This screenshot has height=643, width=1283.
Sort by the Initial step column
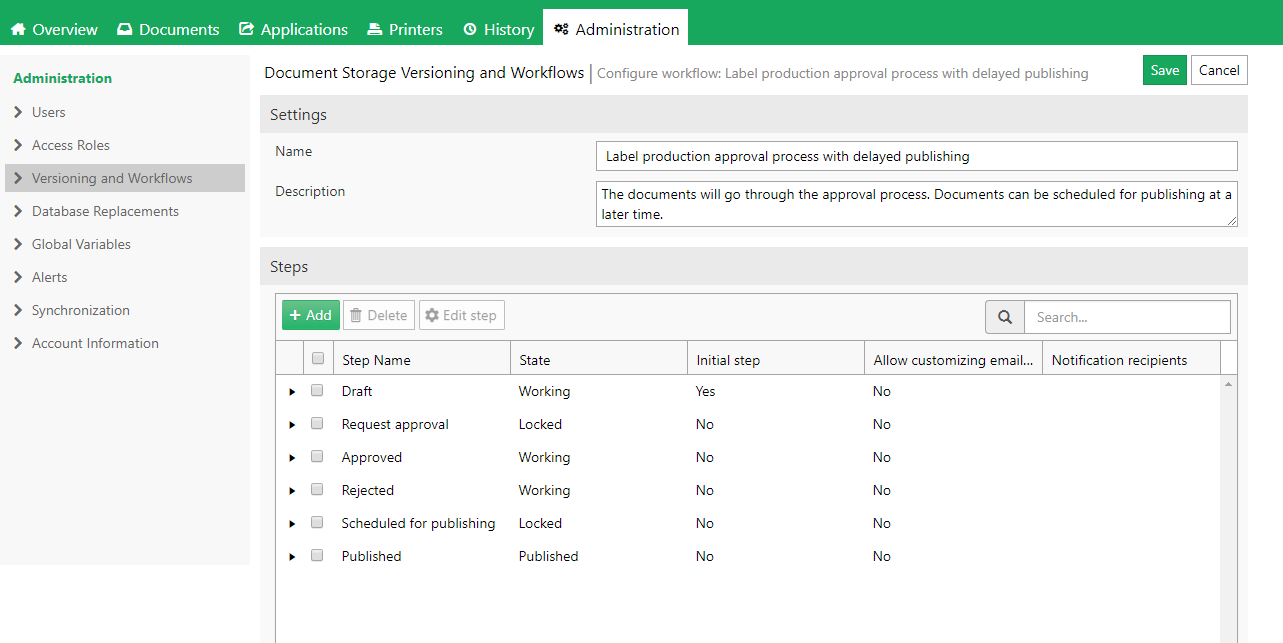pos(775,359)
